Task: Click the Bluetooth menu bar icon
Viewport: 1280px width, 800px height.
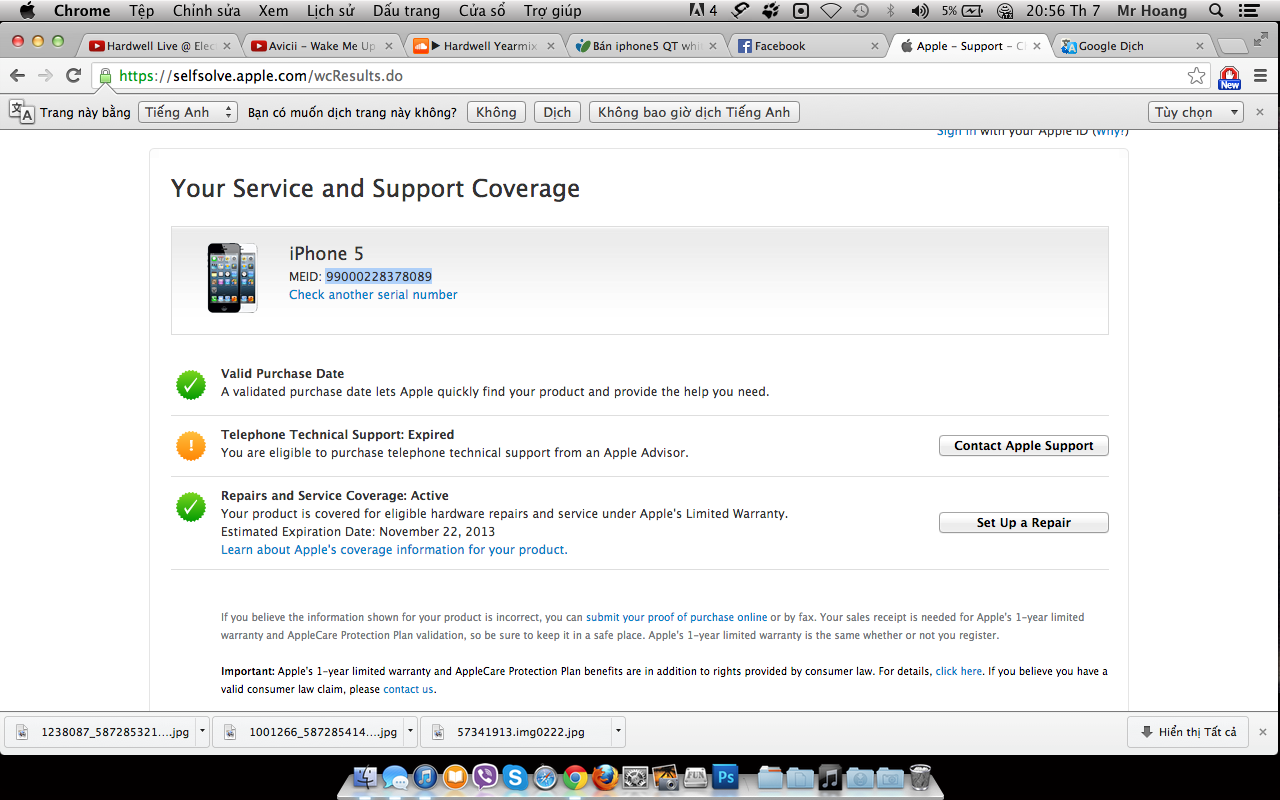Action: coord(890,11)
